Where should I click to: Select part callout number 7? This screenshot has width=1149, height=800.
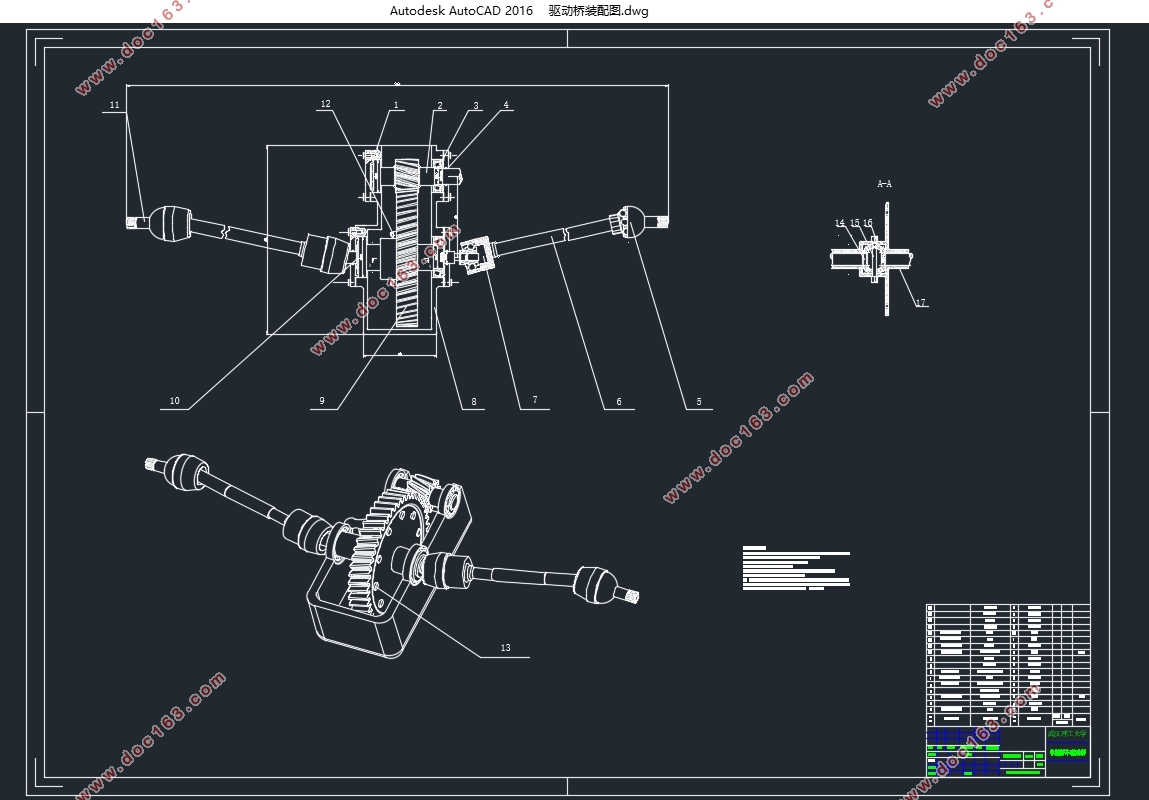tap(535, 400)
